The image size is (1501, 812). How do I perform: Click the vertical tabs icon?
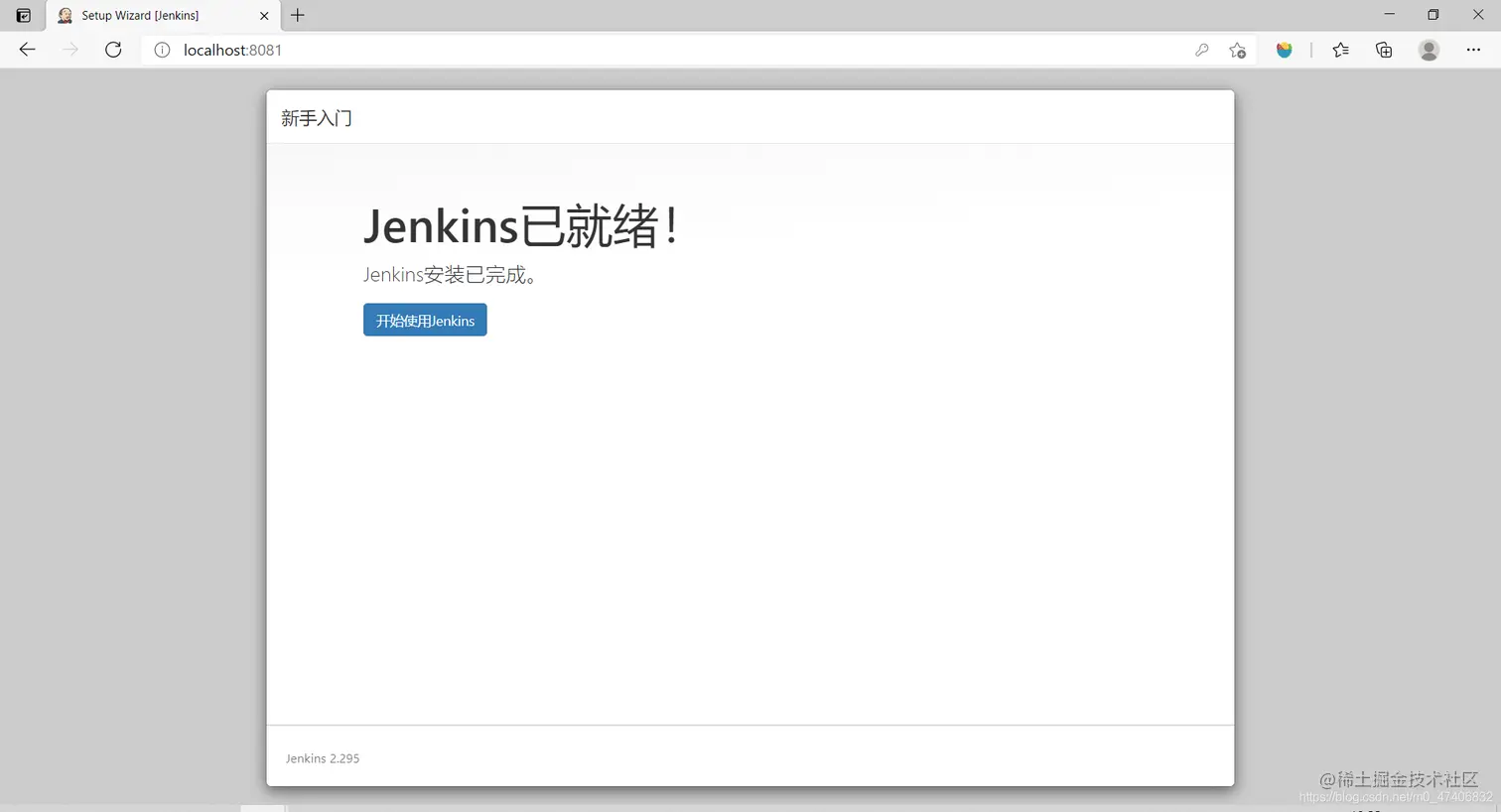click(22, 15)
